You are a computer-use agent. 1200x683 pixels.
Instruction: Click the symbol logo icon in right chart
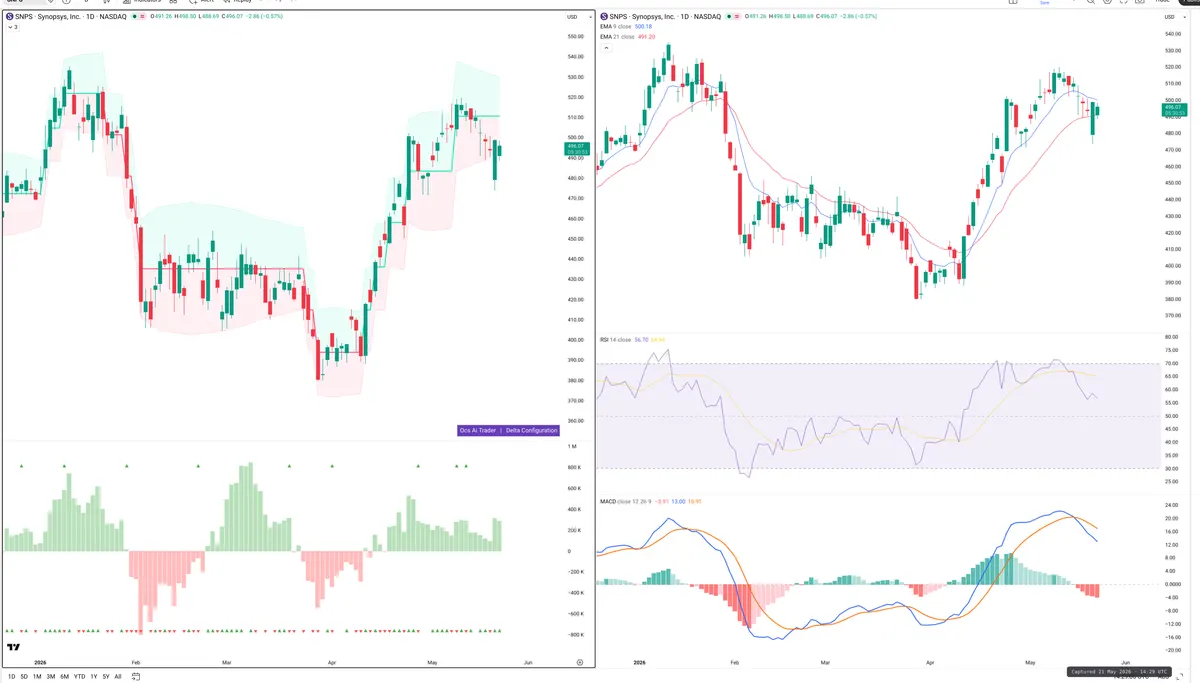(x=605, y=17)
